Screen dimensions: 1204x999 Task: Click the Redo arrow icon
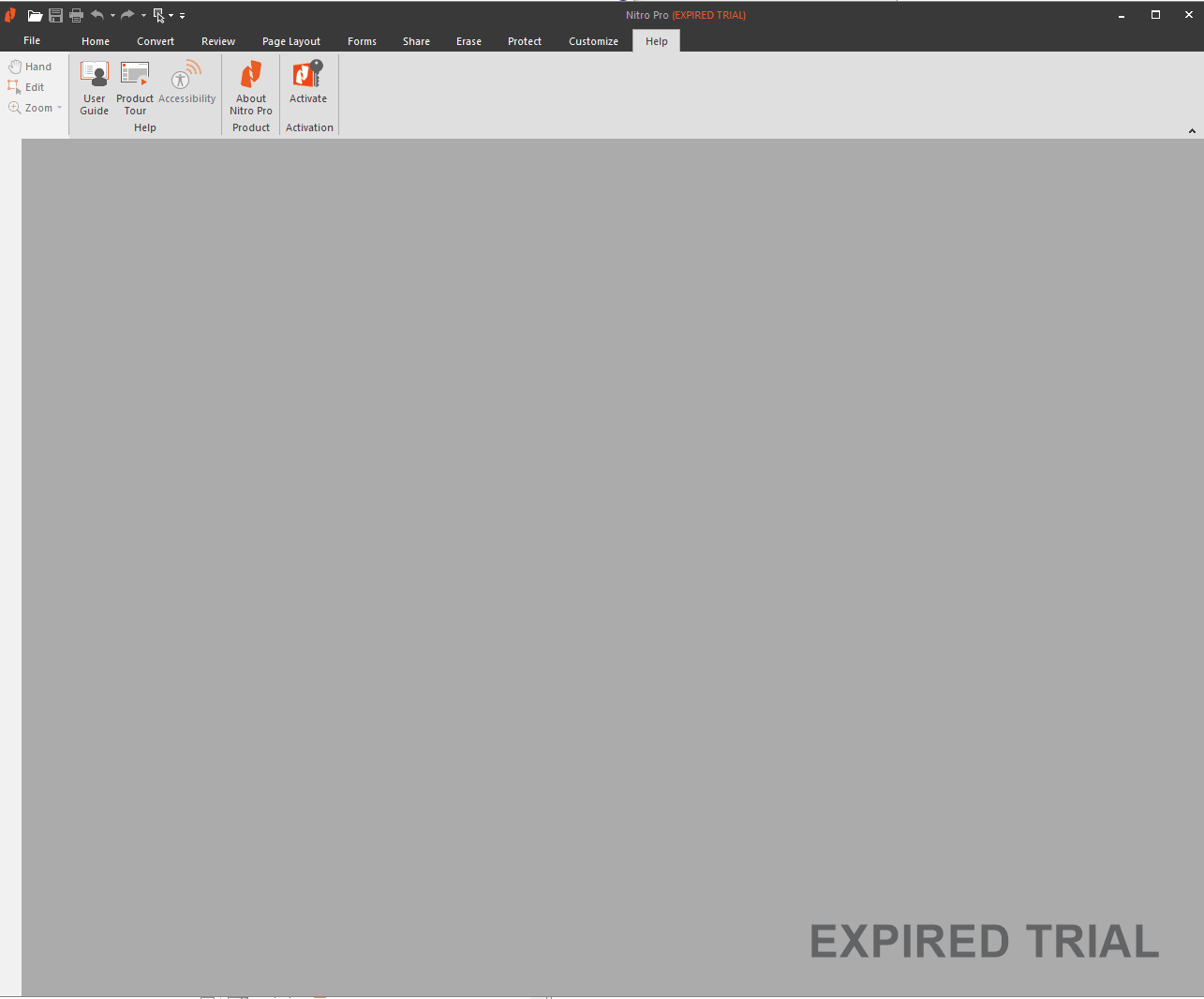127,15
